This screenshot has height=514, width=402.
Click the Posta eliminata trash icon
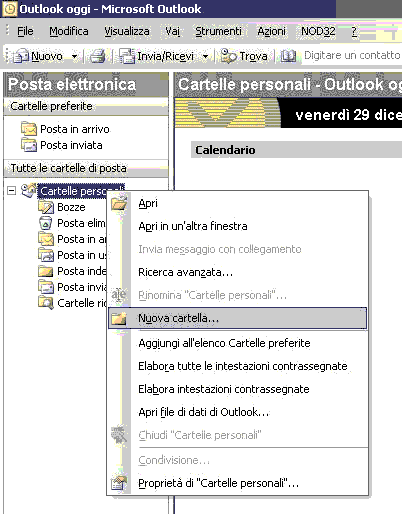(x=46, y=223)
